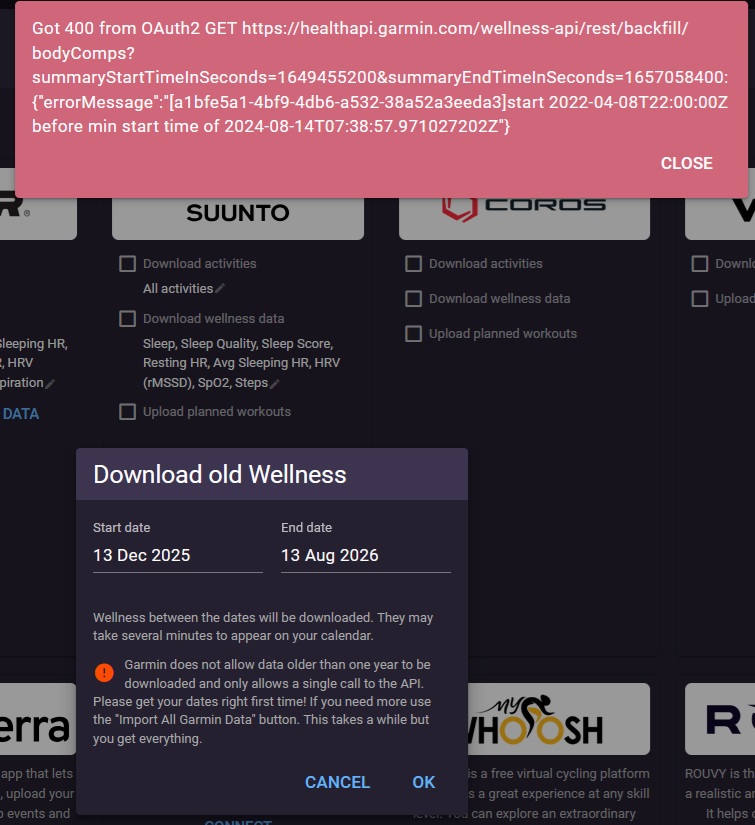
Task: Enable COROS Download activities checkbox
Action: (x=414, y=264)
